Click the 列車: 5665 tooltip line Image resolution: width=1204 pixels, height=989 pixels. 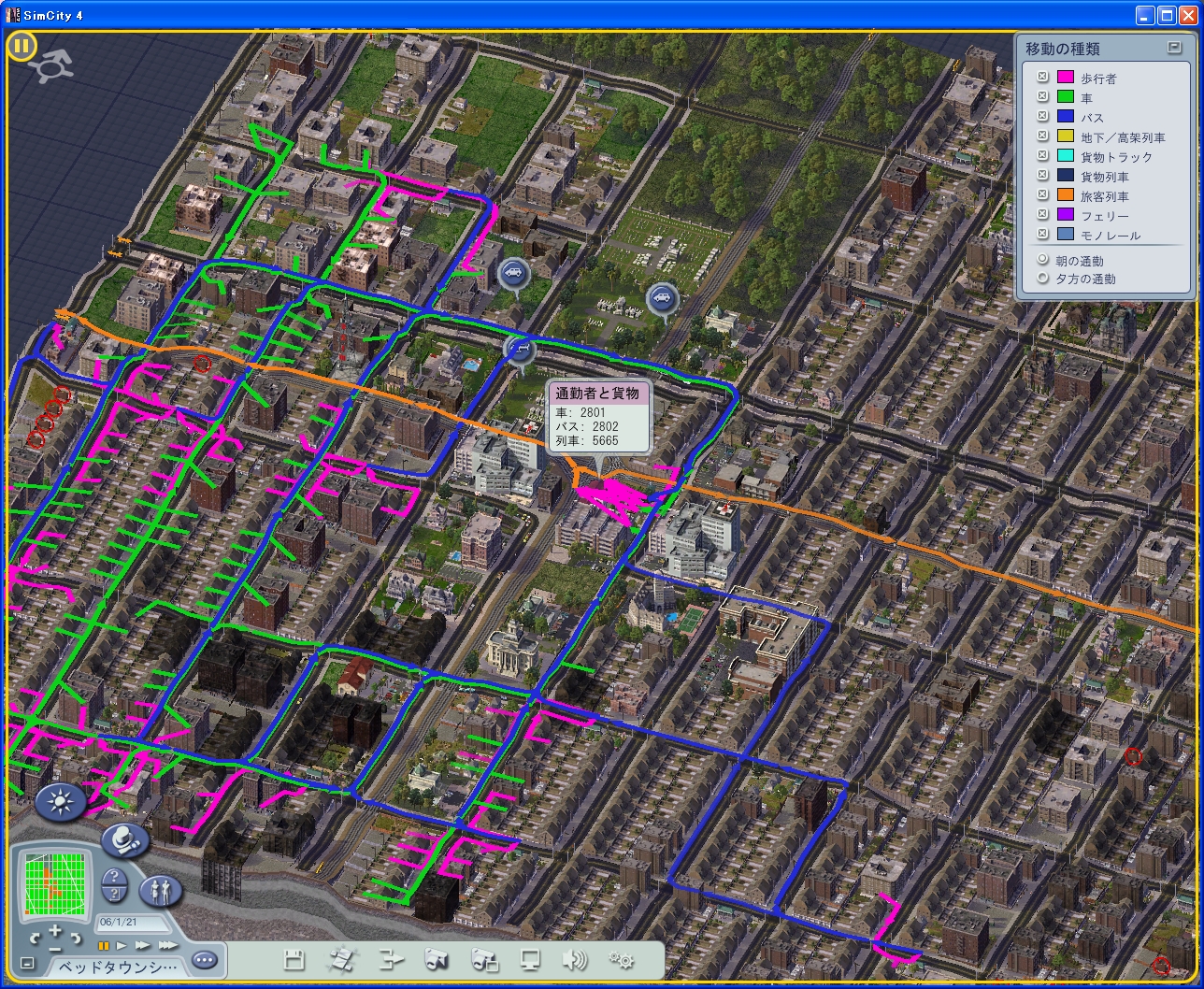[x=587, y=440]
